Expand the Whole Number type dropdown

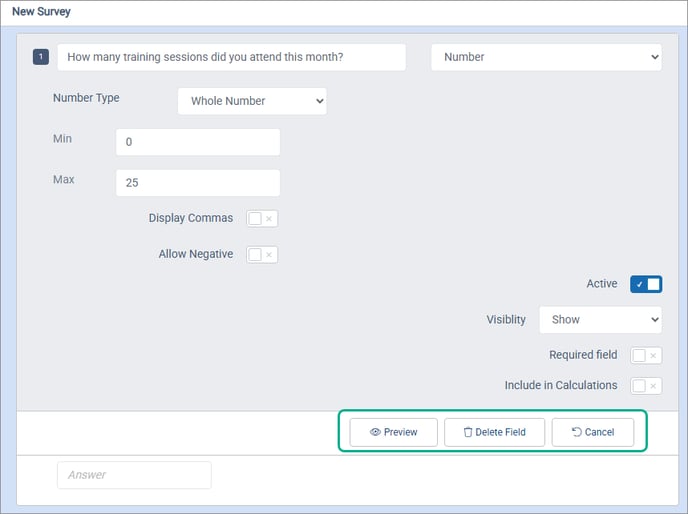(x=252, y=101)
